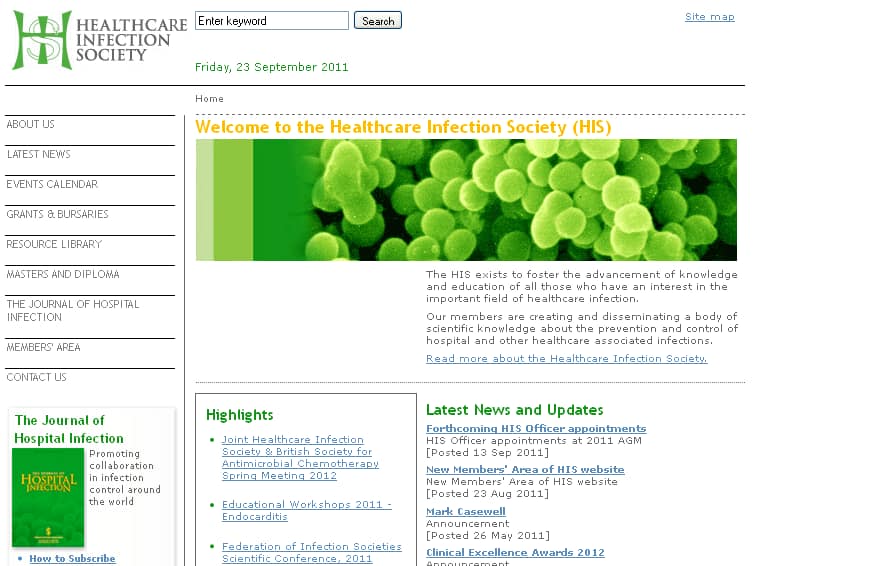Enter the Members' Area from sidebar
This screenshot has width=895, height=566.
(x=44, y=348)
